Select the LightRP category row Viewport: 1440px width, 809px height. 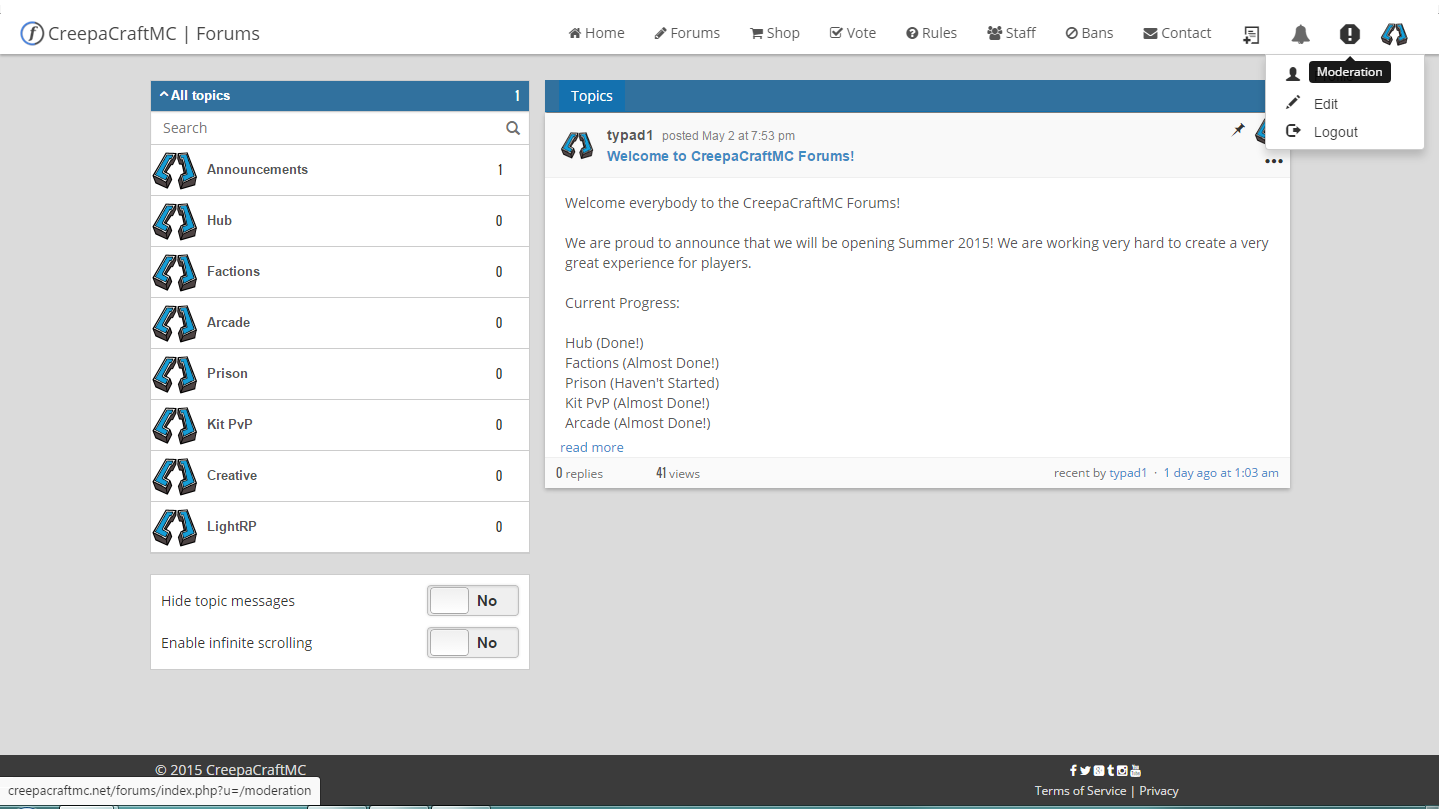pyautogui.click(x=340, y=527)
